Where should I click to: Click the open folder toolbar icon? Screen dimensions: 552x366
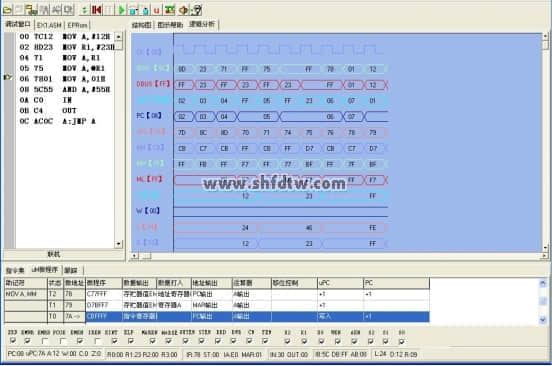(x=7, y=10)
